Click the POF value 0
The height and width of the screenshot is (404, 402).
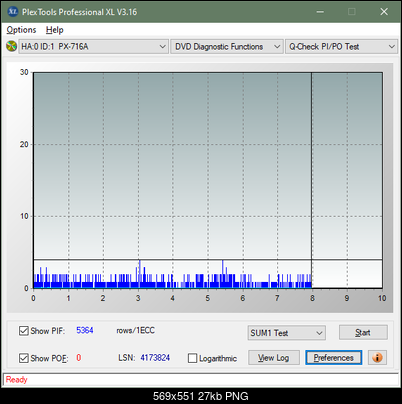tap(79, 358)
